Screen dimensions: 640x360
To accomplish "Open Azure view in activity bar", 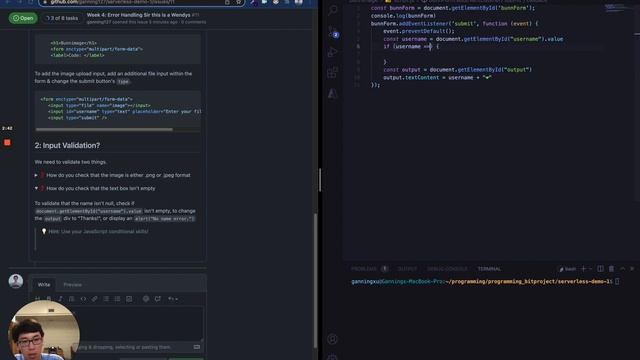I will [x=333, y=93].
